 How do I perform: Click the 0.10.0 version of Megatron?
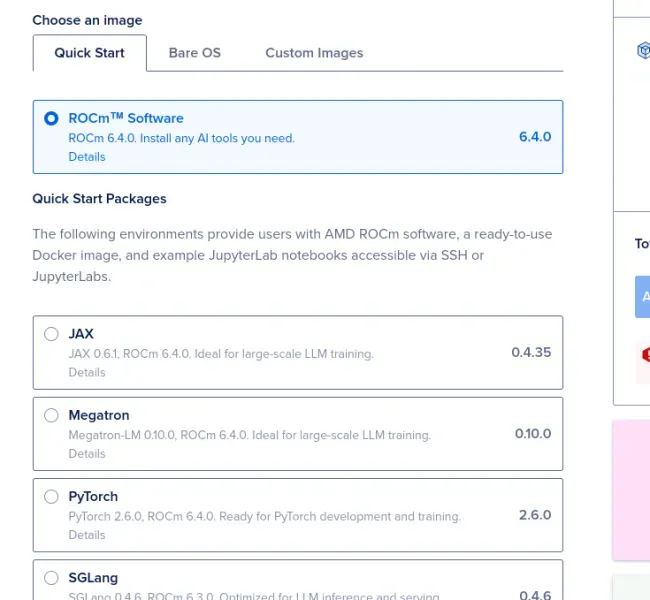click(533, 434)
